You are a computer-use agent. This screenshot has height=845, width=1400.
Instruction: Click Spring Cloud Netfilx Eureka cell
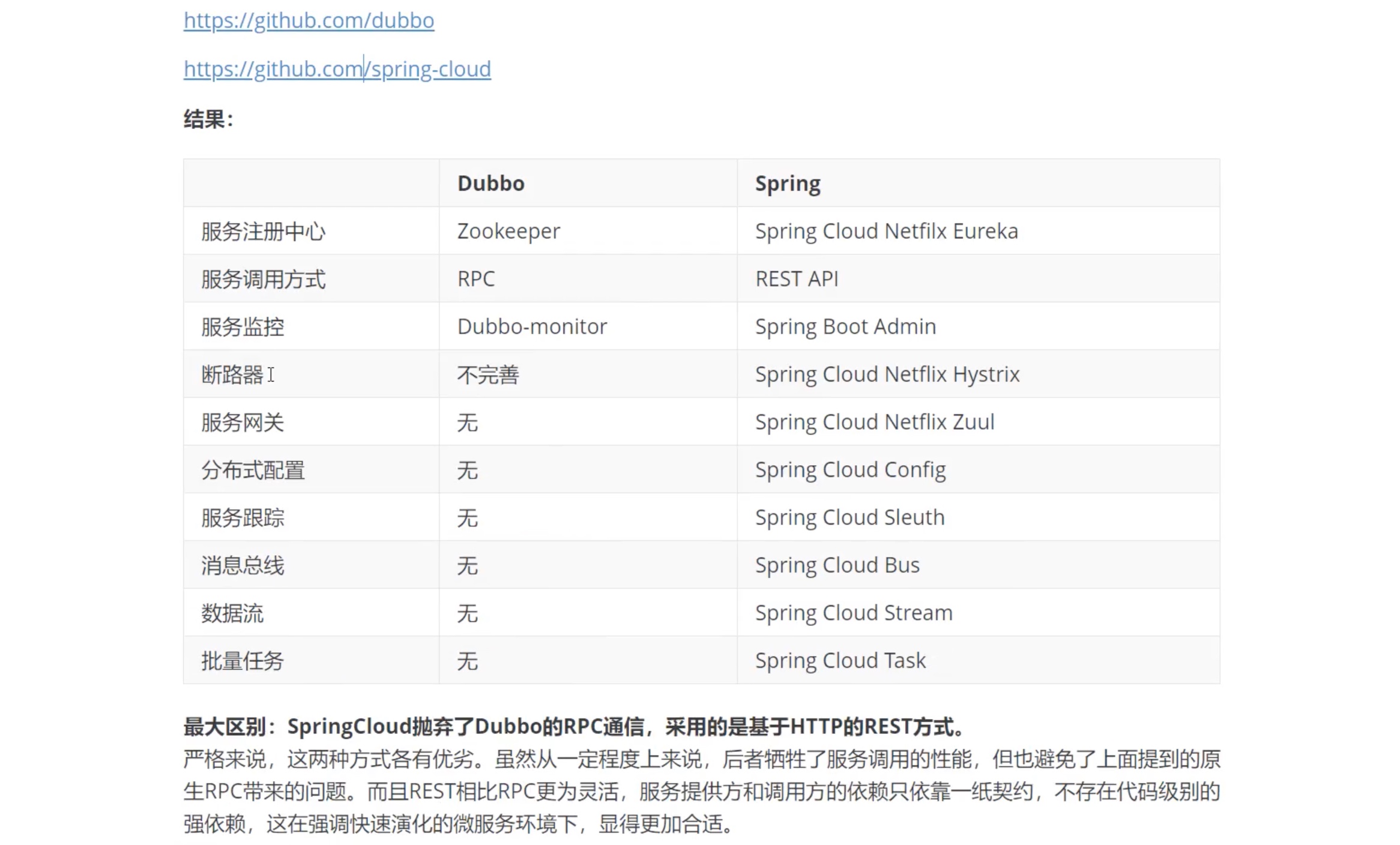click(x=886, y=232)
